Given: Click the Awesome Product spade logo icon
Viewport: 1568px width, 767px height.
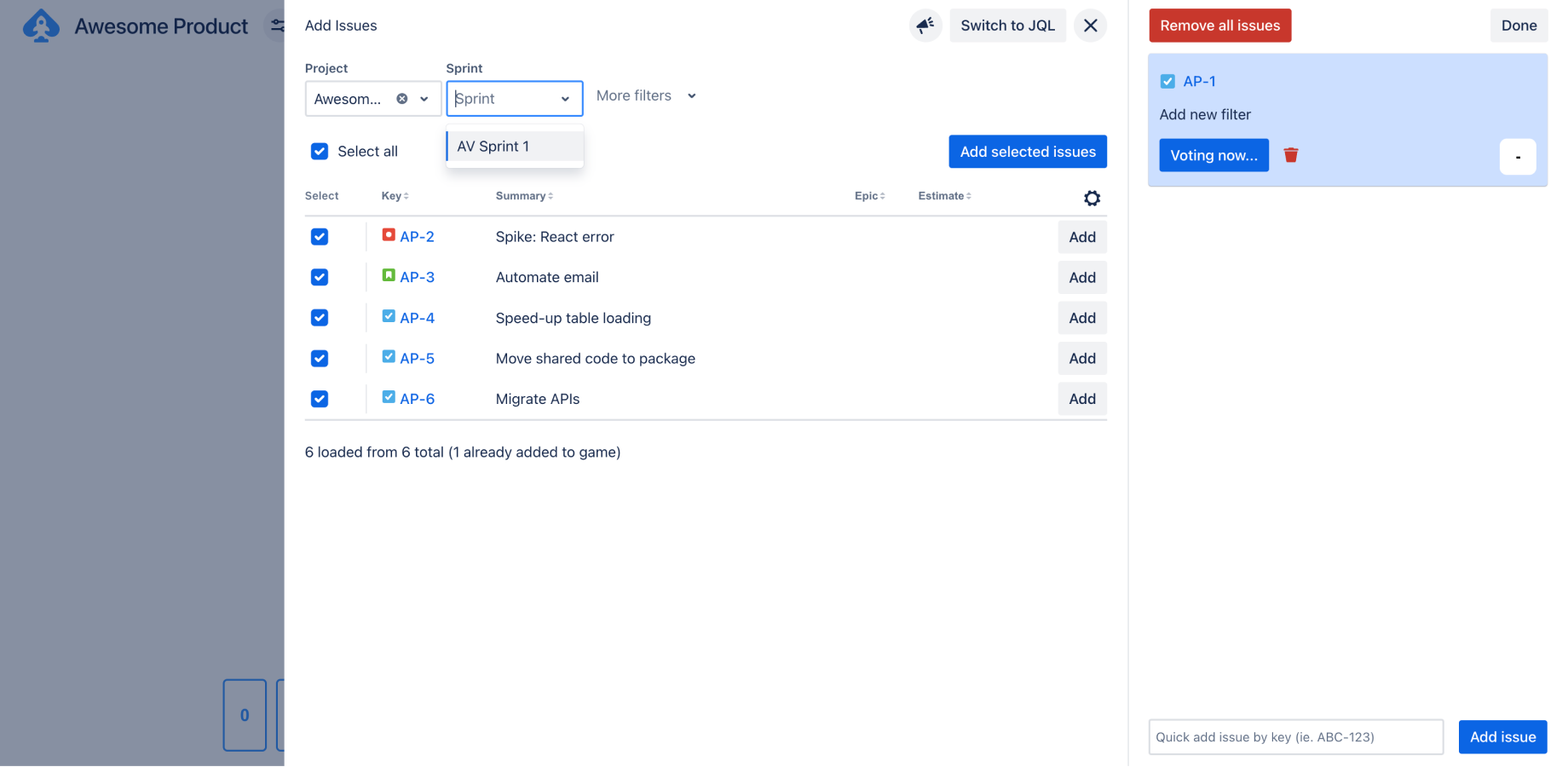Looking at the screenshot, I should click(x=41, y=26).
